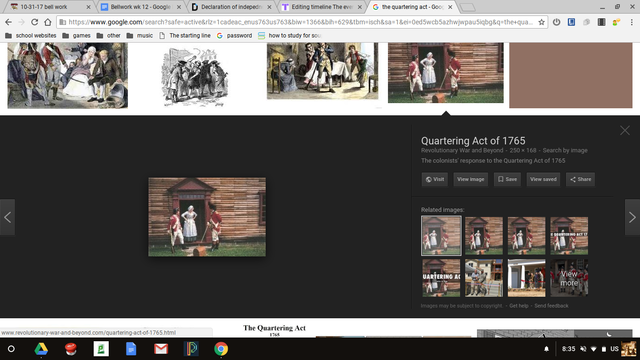Click the View image button
This screenshot has height=360, width=640.
click(471, 179)
